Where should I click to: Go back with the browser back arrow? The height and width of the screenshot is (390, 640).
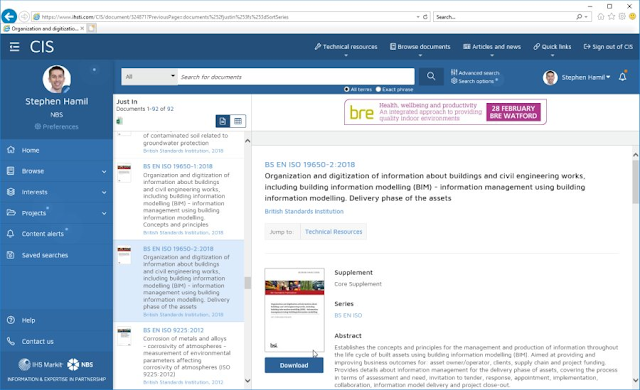pos(9,16)
